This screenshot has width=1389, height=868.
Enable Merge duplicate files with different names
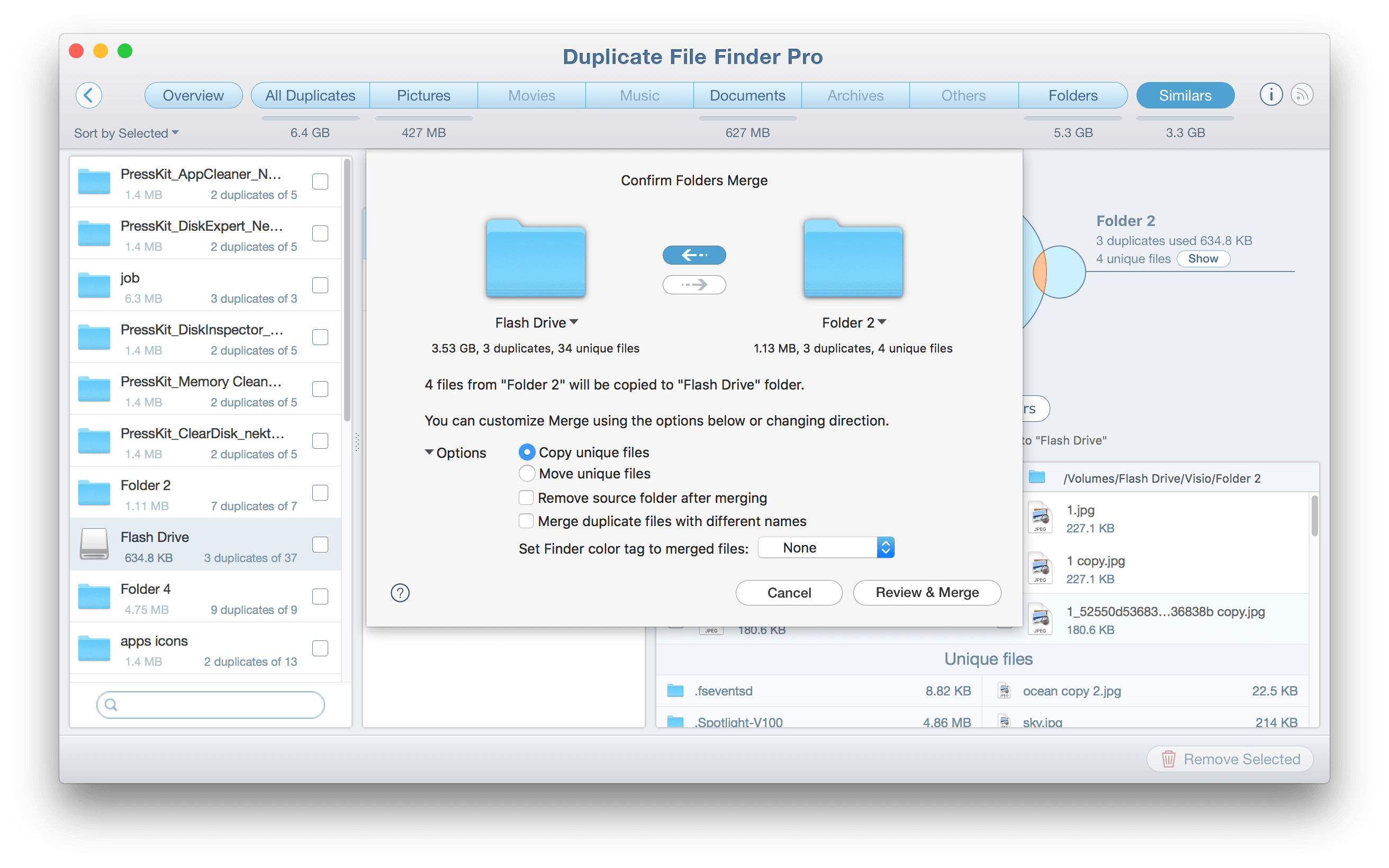526,521
